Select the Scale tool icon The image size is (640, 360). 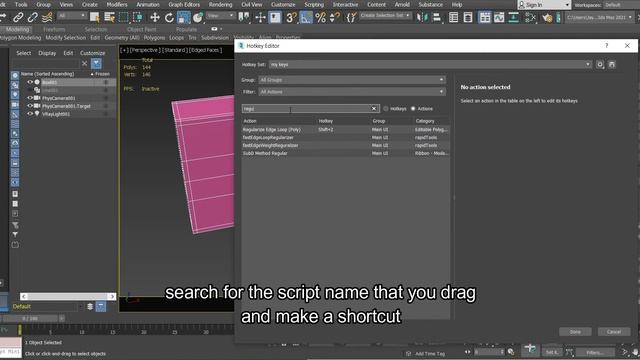pos(184,17)
